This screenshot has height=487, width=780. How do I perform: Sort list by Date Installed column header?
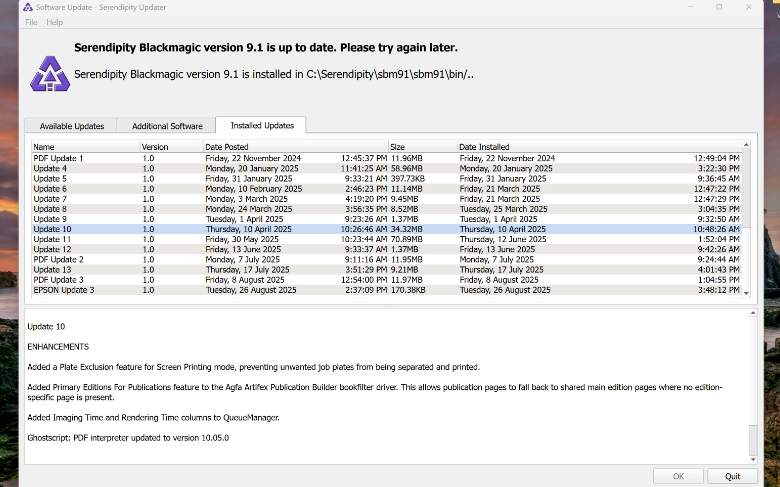point(599,147)
